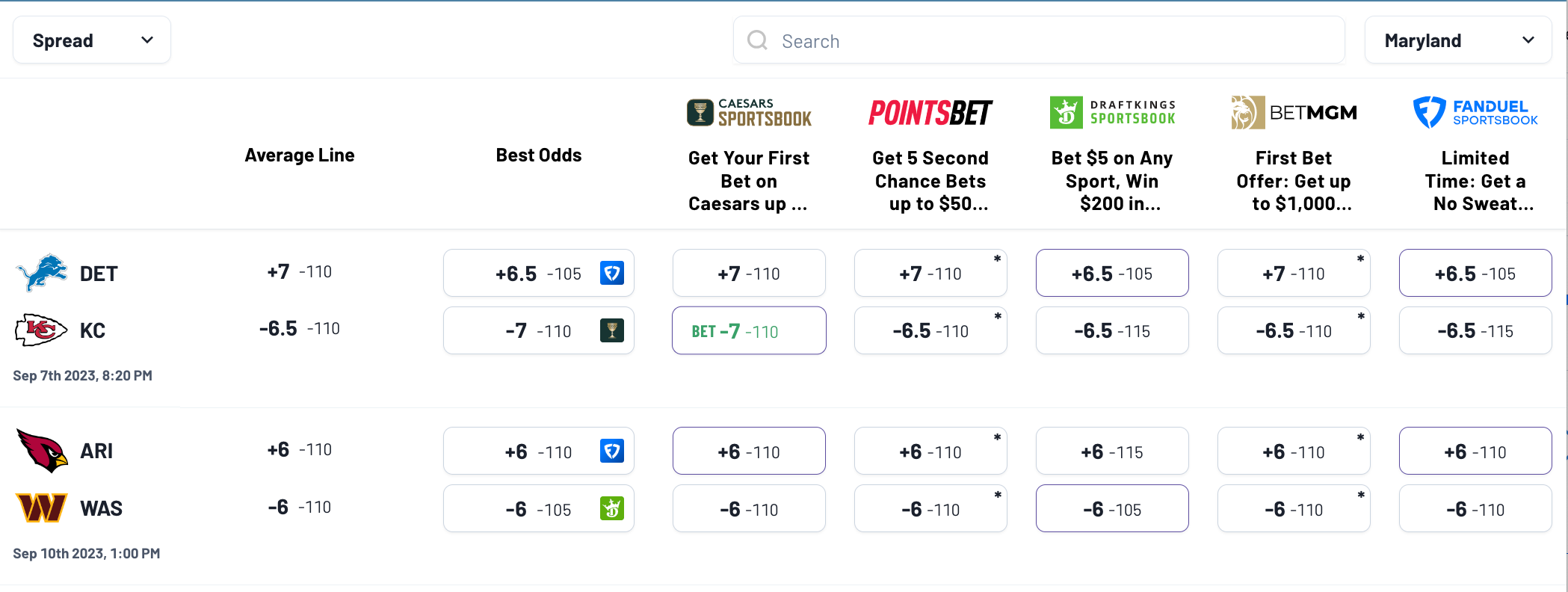The width and height of the screenshot is (1568, 592).
Task: Choose FanDuel KC -6.5 -115 odds
Action: click(1475, 330)
